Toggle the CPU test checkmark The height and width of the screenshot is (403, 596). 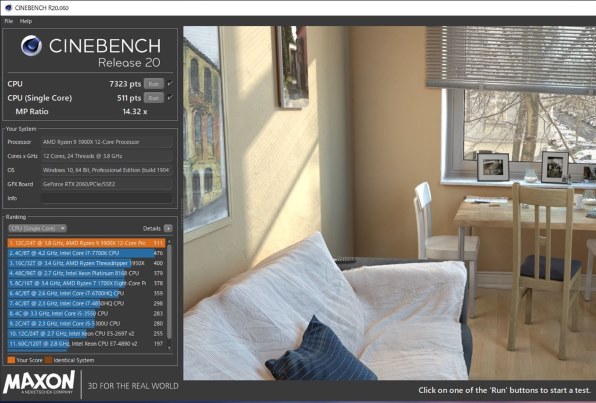click(170, 83)
